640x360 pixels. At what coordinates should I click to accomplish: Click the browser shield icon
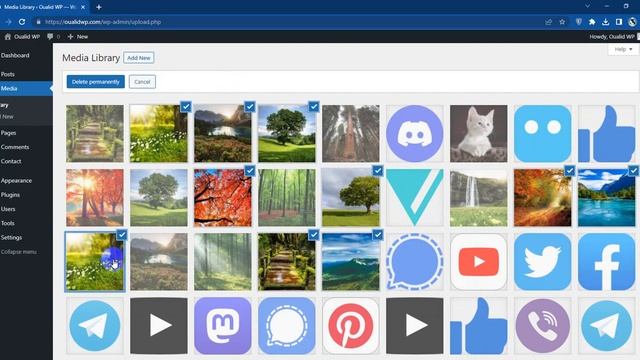(x=578, y=22)
